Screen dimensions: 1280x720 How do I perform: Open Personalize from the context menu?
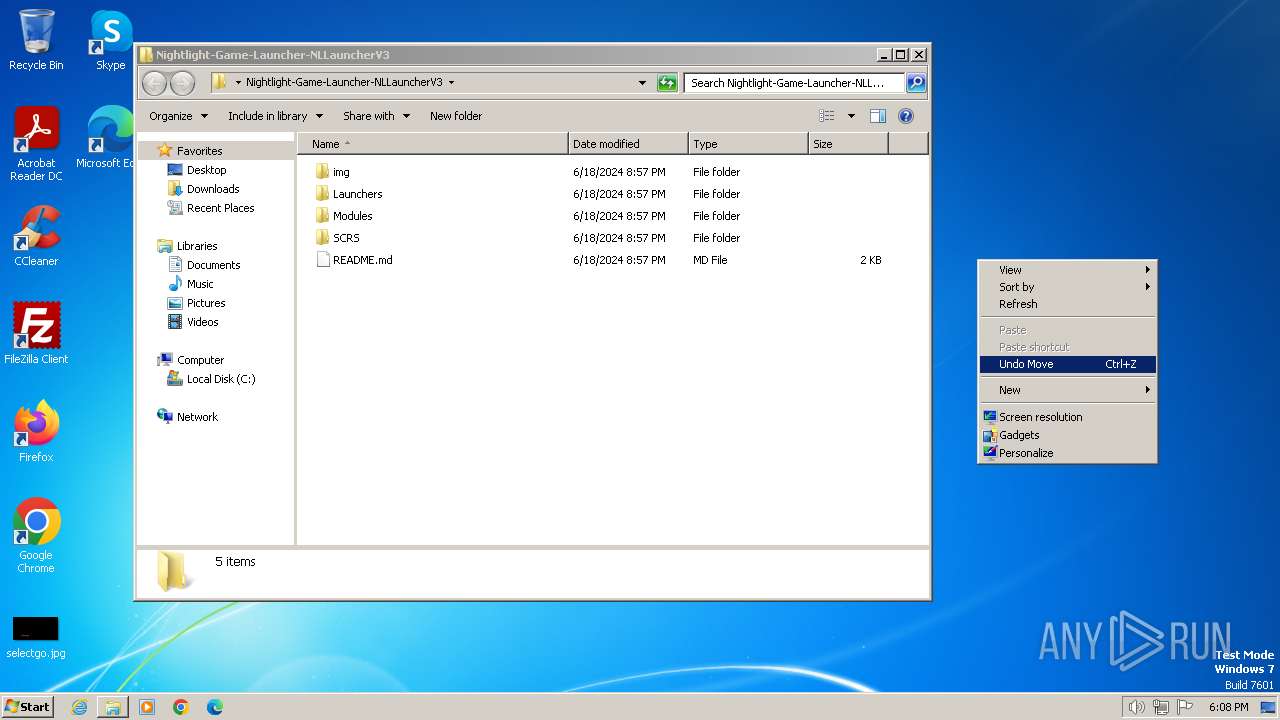pyautogui.click(x=1067, y=453)
